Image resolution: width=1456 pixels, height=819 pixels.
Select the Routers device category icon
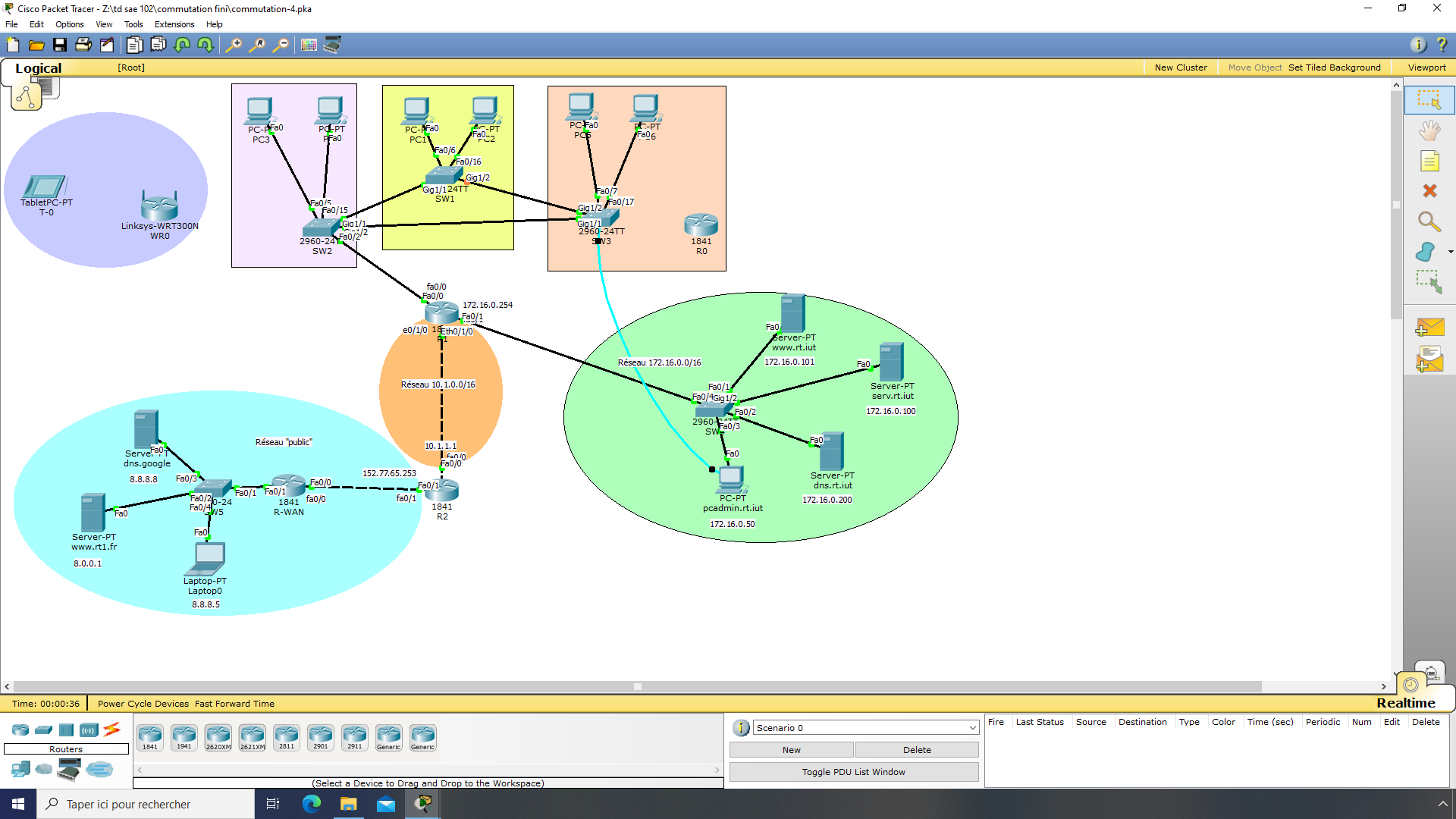(x=20, y=730)
